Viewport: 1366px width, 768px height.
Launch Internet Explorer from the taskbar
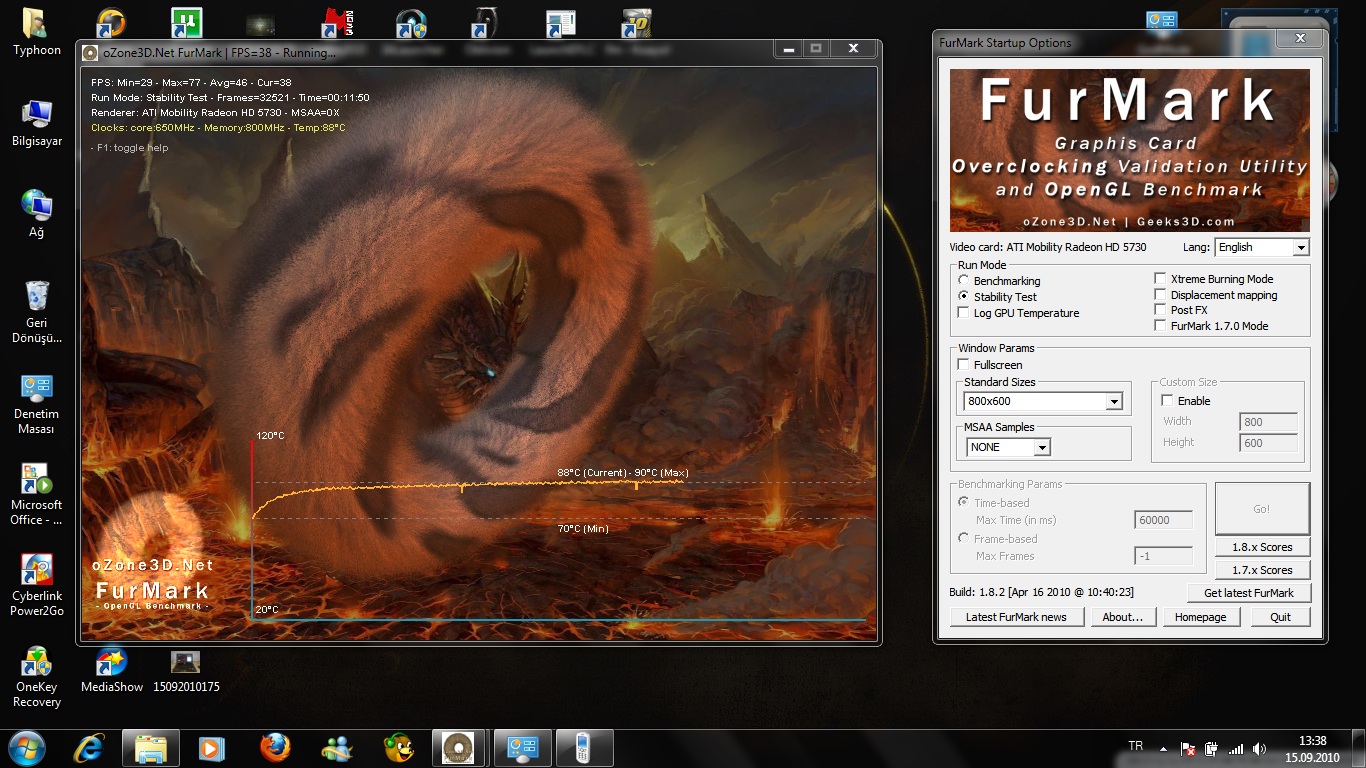click(90, 748)
